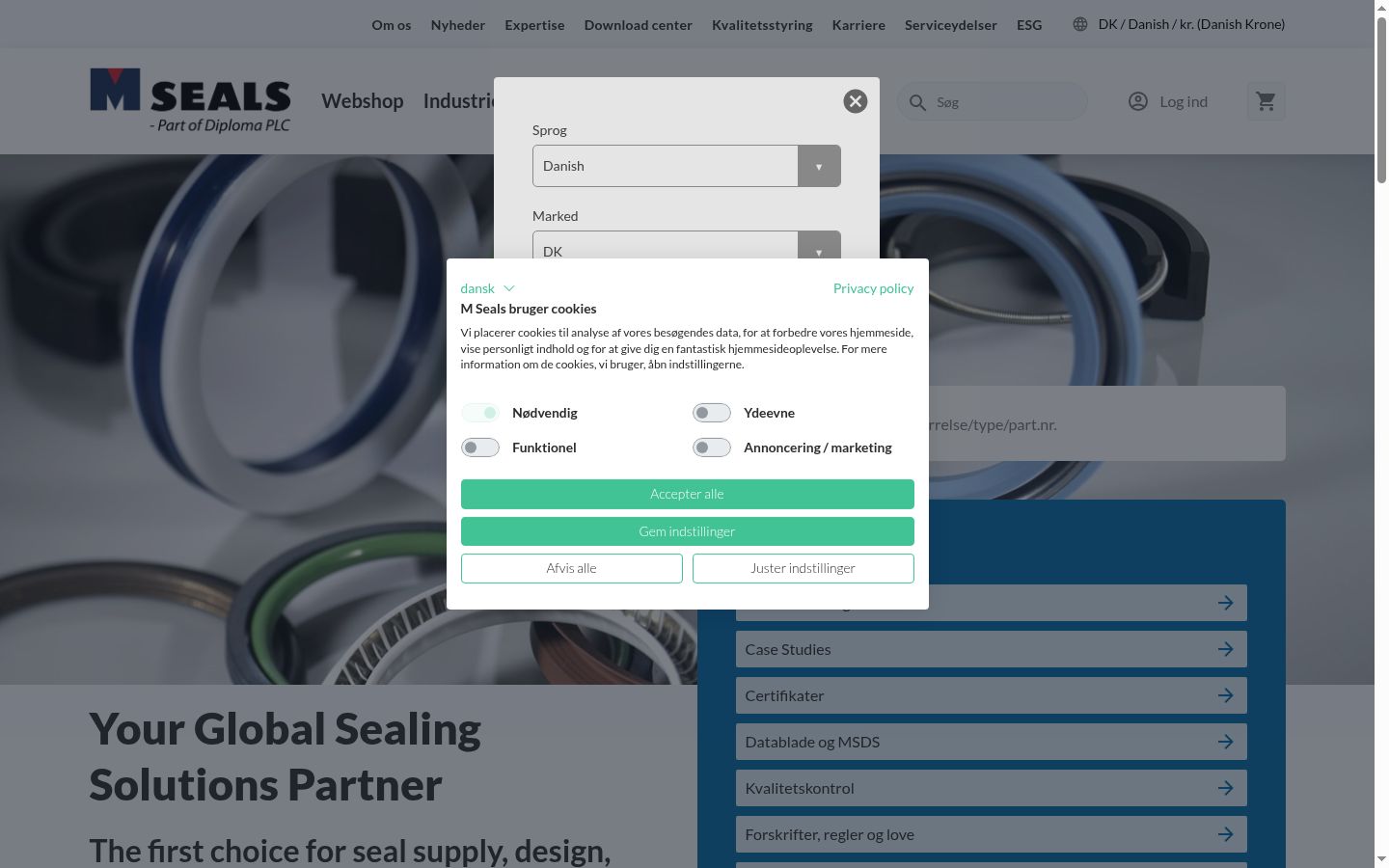Click arrow in Forskrifter, regler og love row
The height and width of the screenshot is (868, 1389).
[x=1225, y=834]
